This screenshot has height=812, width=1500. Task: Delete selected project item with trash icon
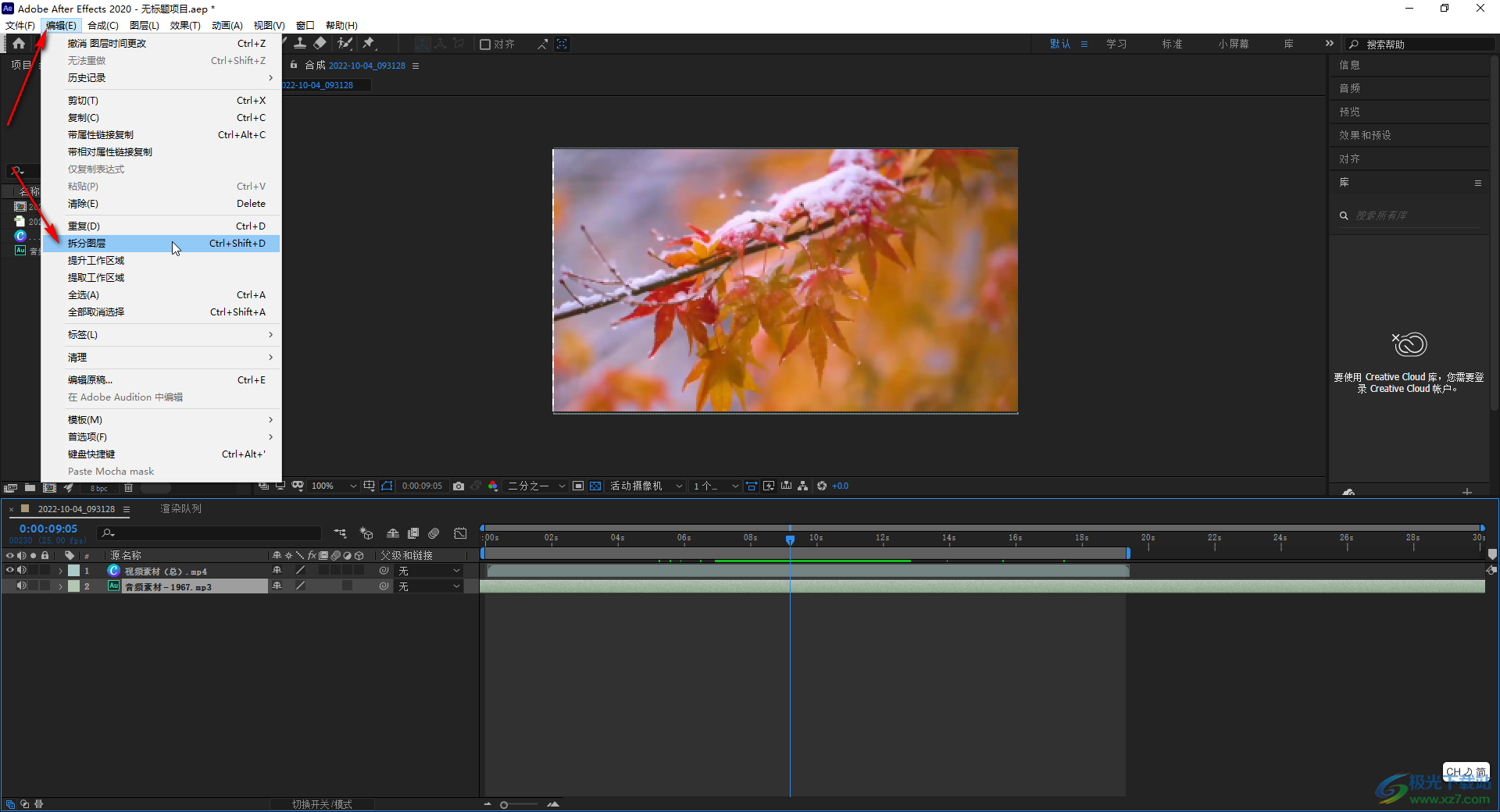tap(129, 487)
